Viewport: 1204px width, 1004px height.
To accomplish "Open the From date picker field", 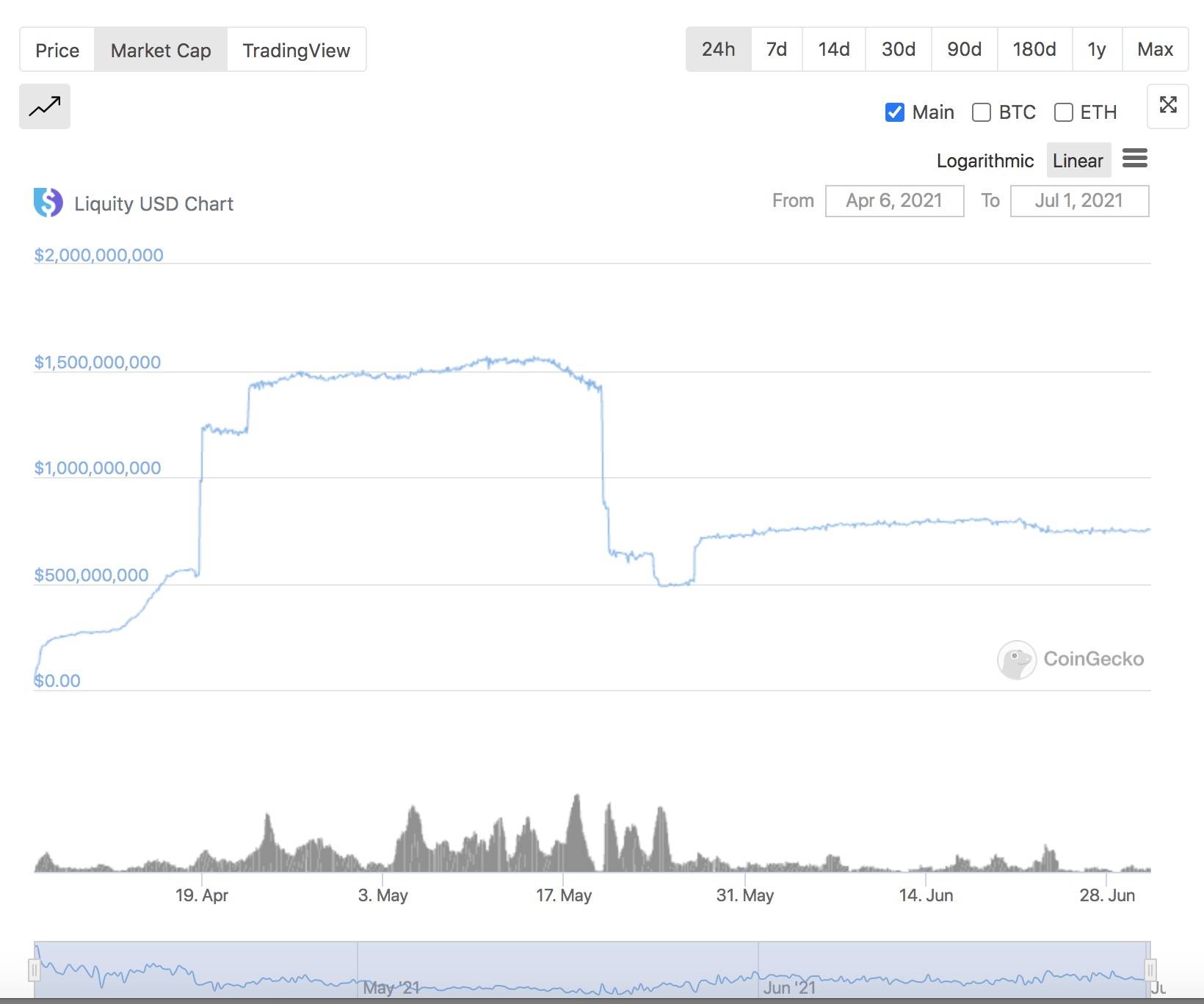I will [893, 201].
